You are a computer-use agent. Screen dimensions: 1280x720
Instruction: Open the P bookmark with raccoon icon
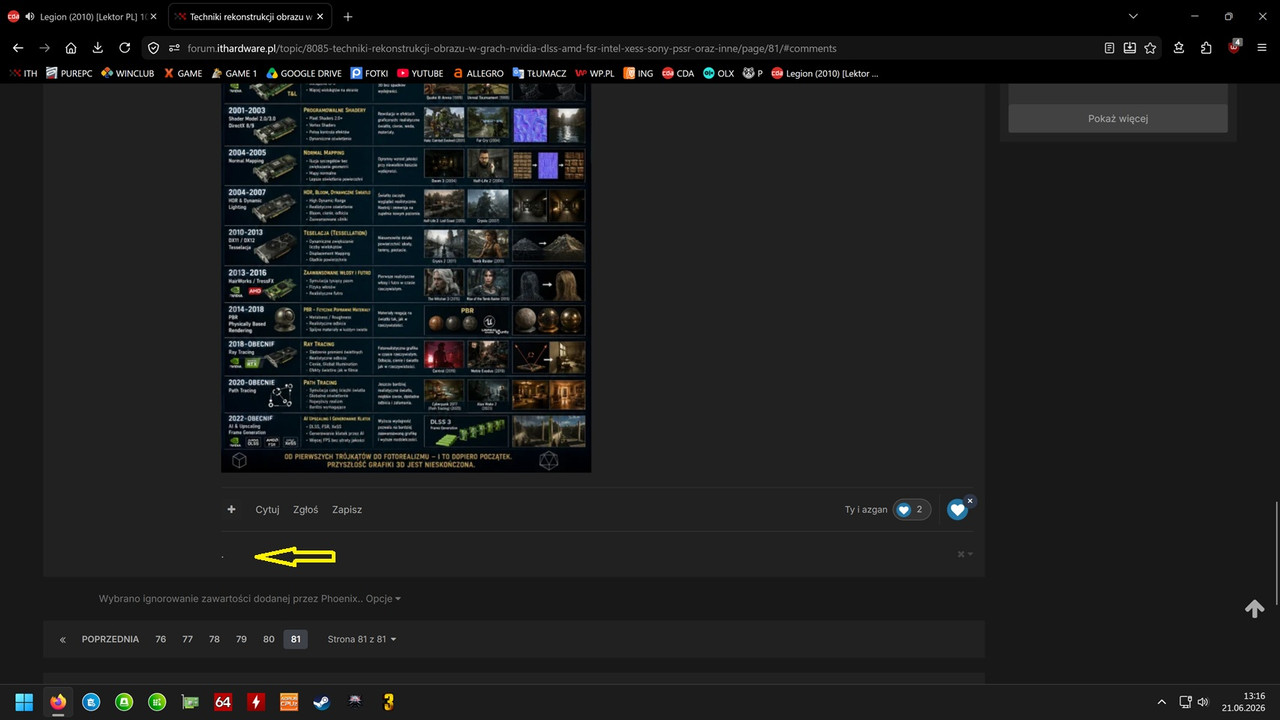click(x=752, y=73)
